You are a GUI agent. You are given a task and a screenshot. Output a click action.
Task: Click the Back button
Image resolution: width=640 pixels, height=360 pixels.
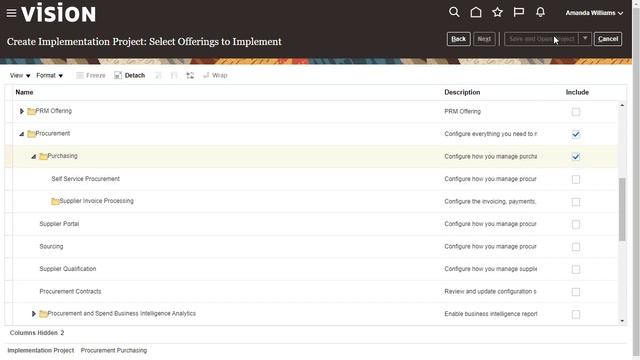pyautogui.click(x=458, y=39)
